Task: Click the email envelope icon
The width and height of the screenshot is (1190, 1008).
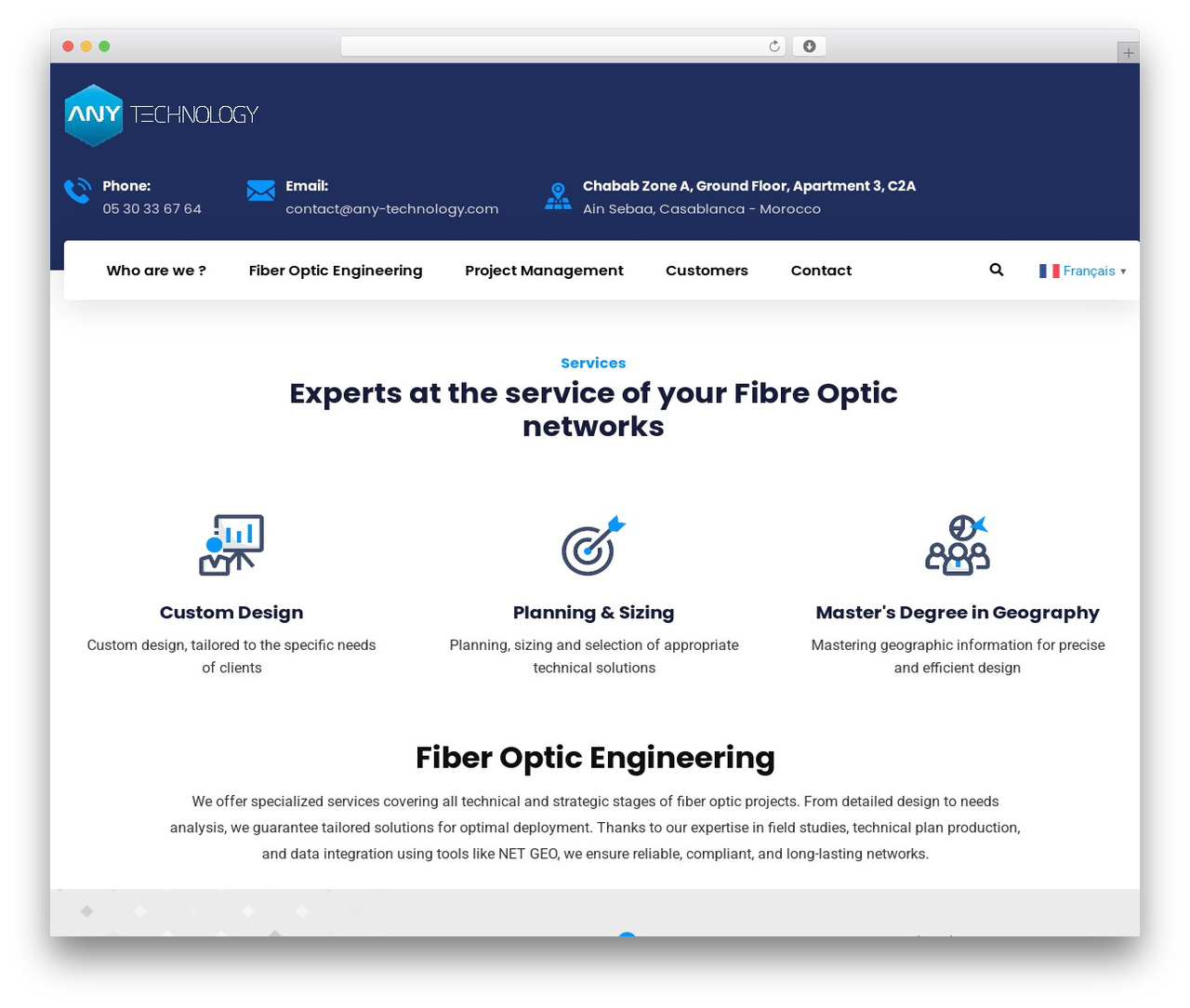Action: pyautogui.click(x=260, y=191)
